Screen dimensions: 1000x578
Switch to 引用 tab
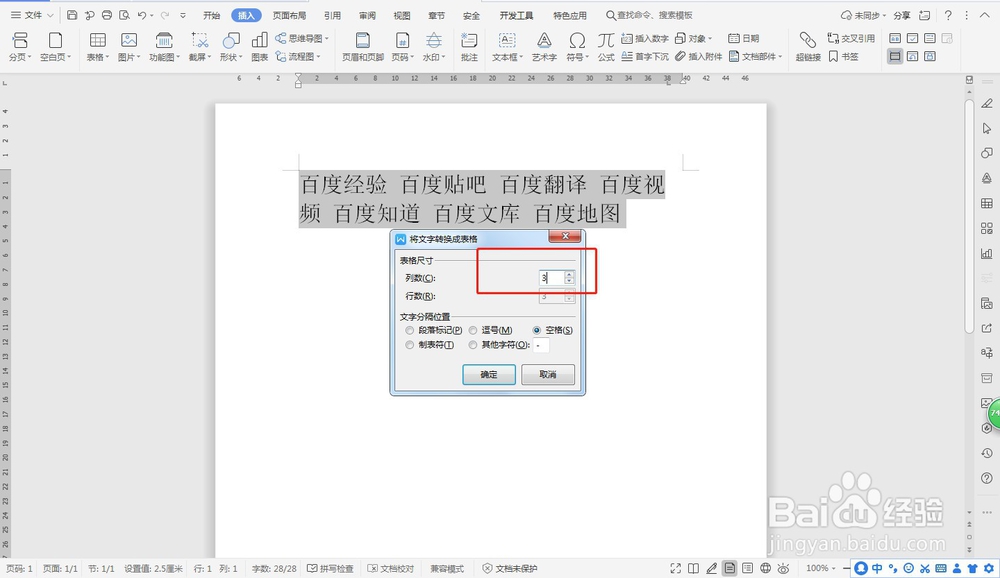(x=332, y=15)
